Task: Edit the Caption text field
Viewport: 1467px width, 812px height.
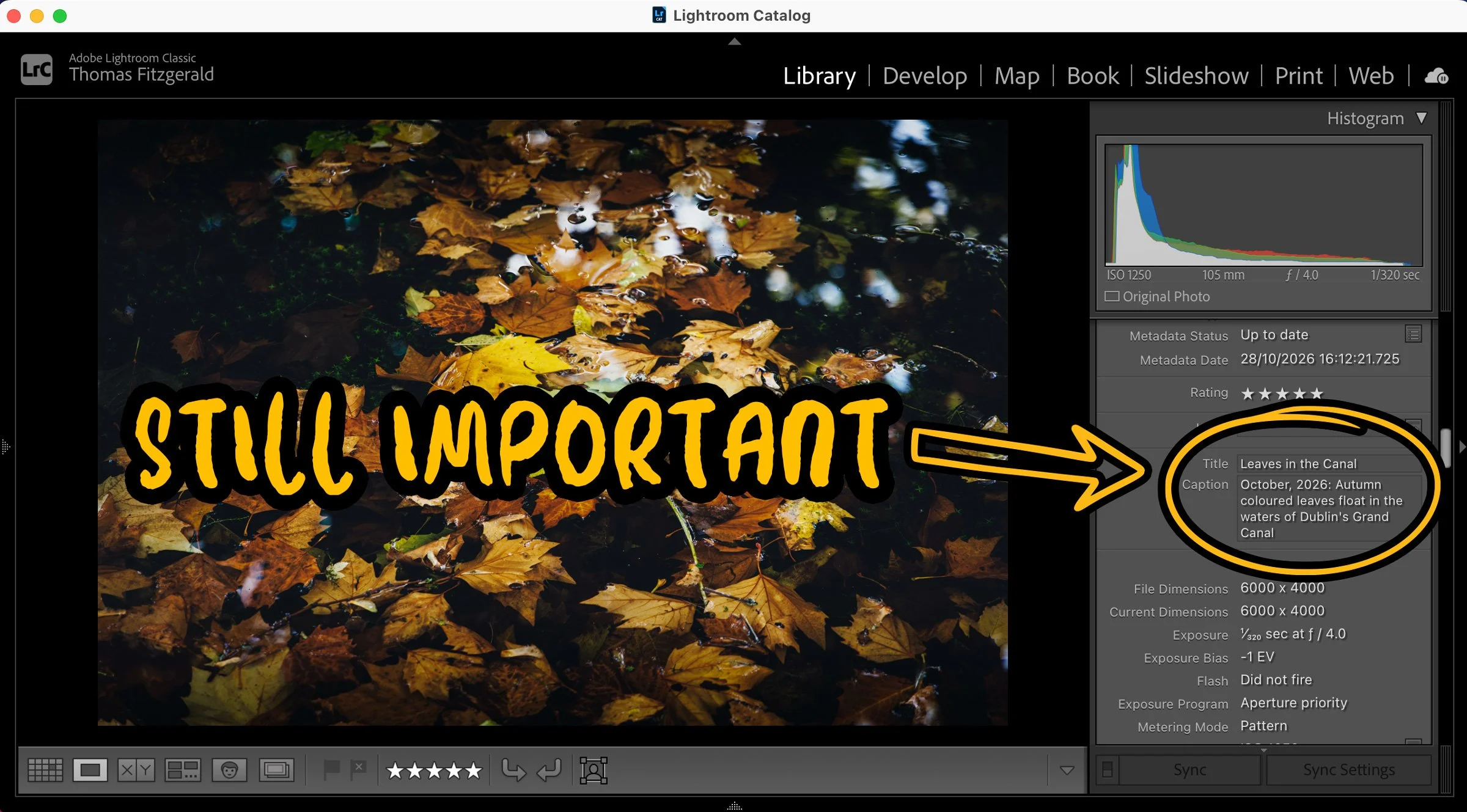Action: [x=1330, y=508]
